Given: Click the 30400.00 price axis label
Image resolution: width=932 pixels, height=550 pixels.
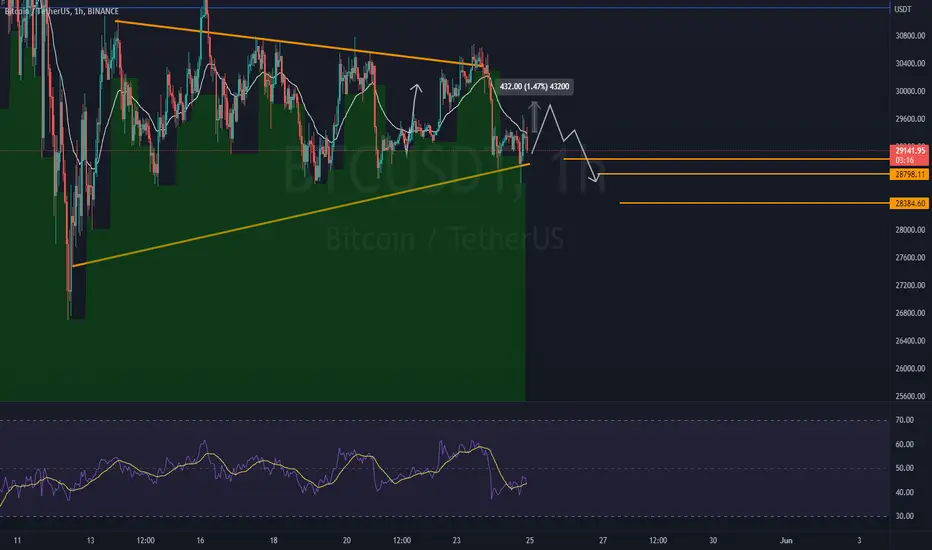Looking at the screenshot, I should [x=910, y=64].
